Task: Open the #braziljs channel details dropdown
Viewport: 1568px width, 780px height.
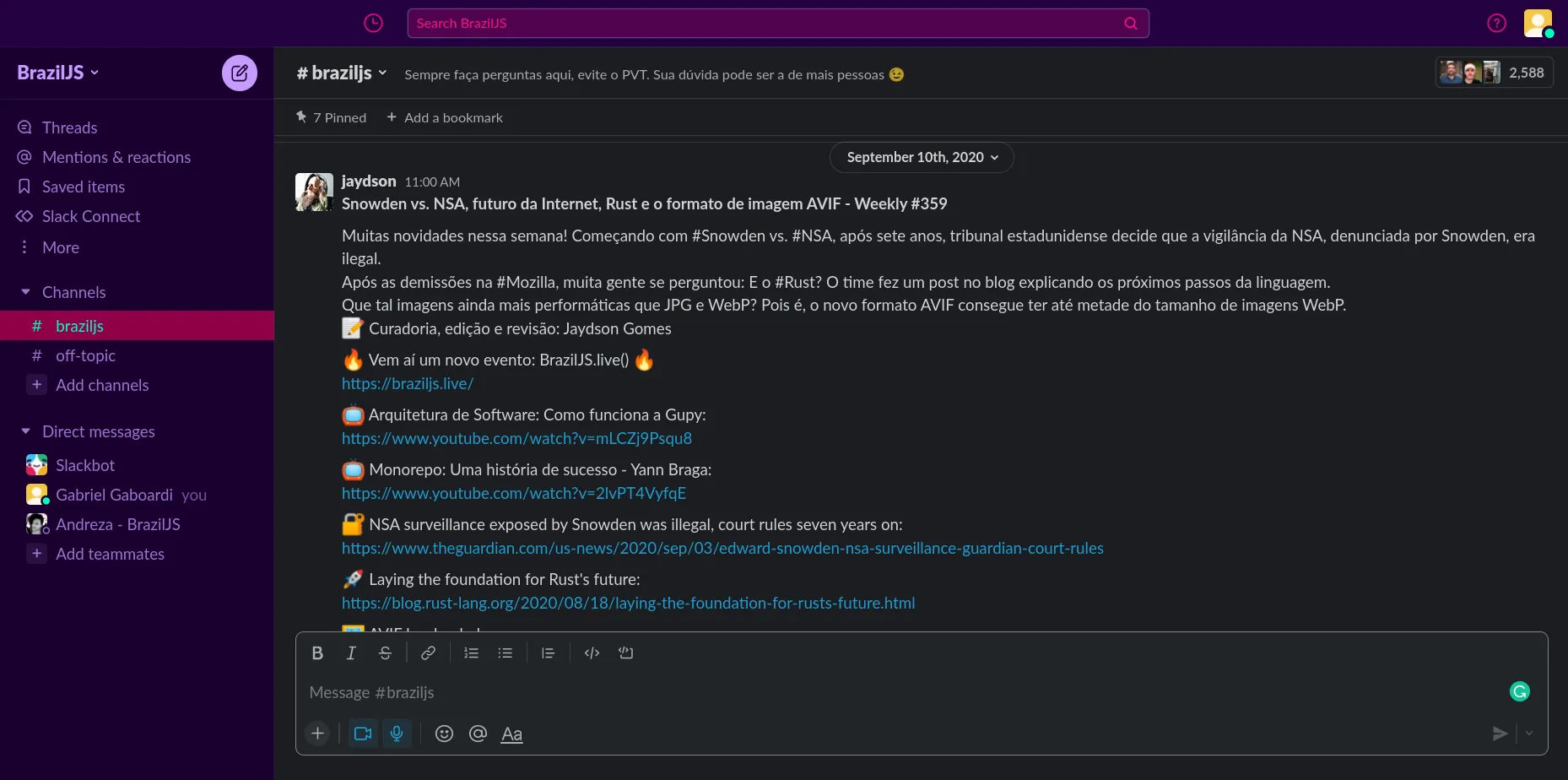Action: pos(342,73)
